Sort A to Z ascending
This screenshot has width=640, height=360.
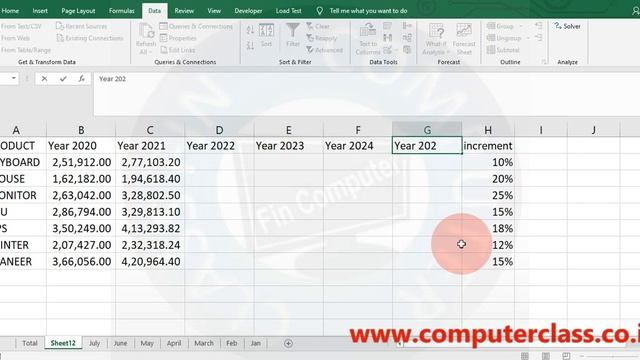250,29
